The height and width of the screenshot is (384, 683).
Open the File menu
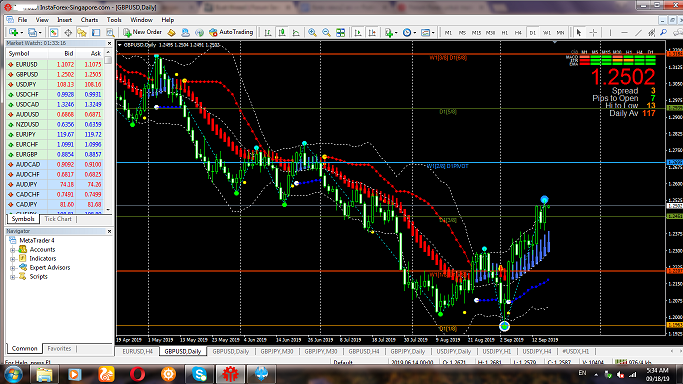click(x=22, y=20)
